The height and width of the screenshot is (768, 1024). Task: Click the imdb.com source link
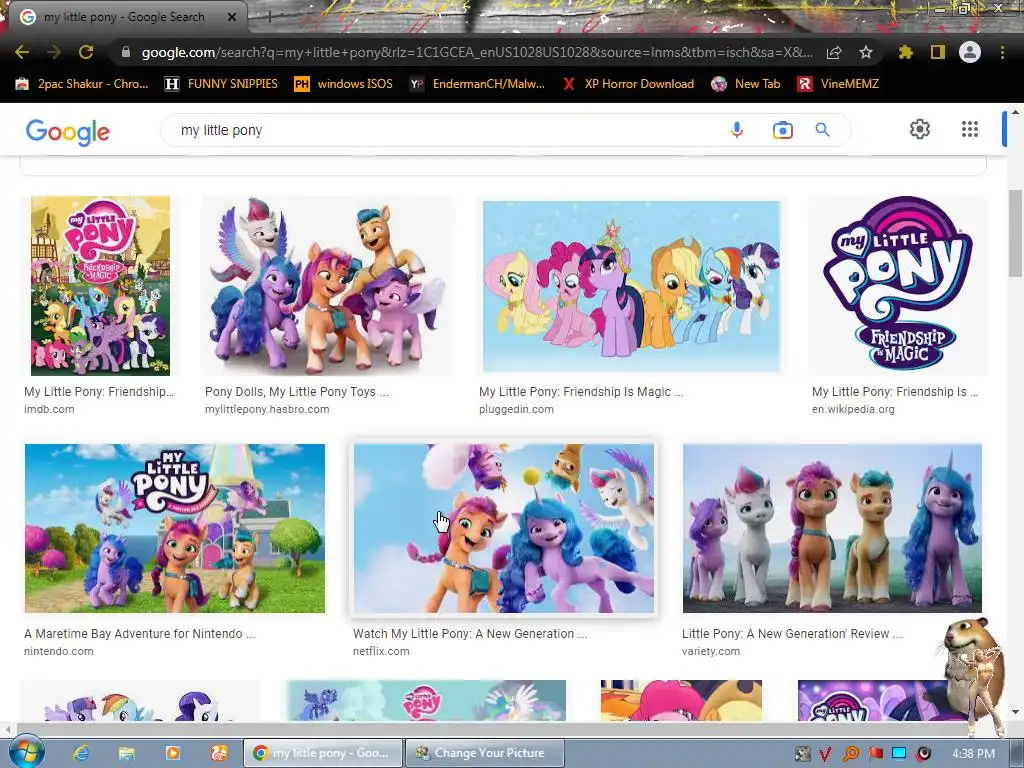(x=49, y=409)
